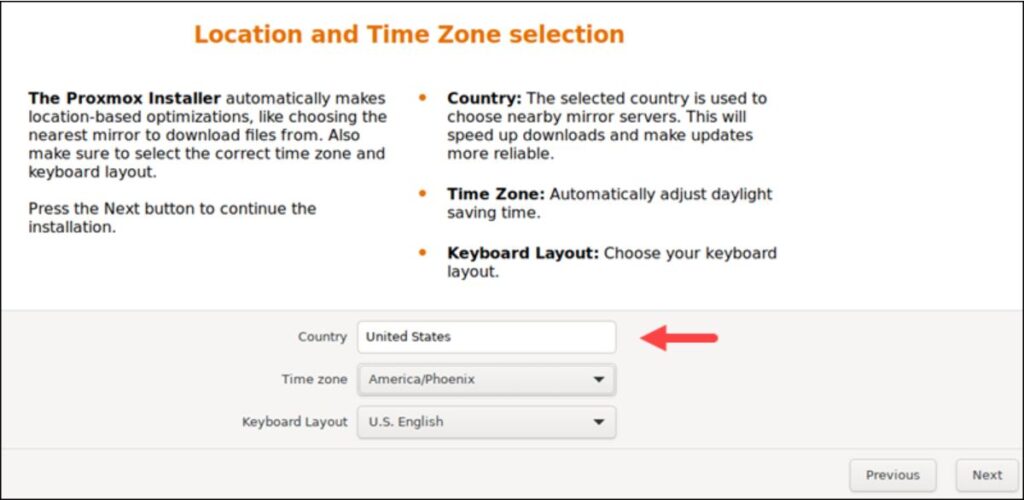Click the Time zone dropdown arrow
1024x500 pixels.
pos(598,380)
